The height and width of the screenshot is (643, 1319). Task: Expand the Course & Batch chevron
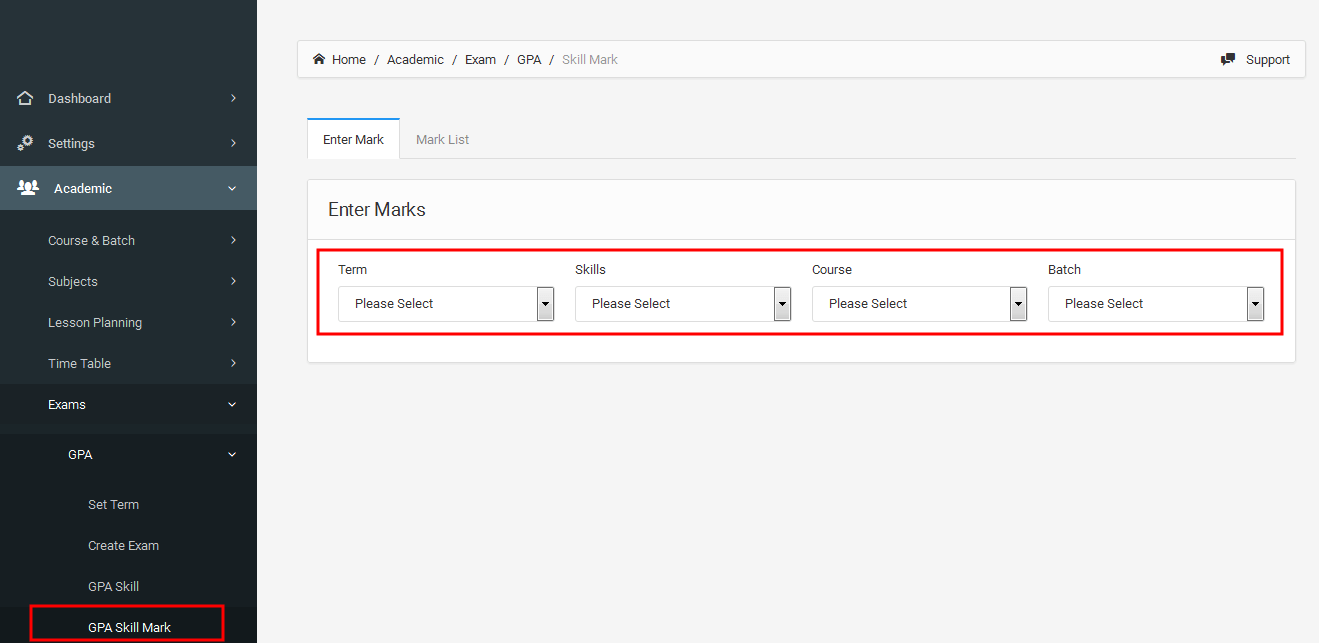(233, 240)
